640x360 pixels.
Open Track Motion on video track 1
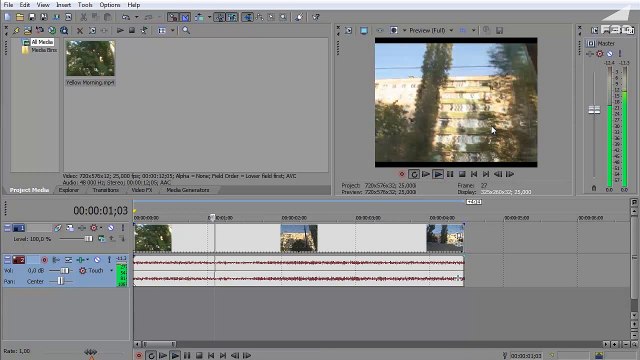[x=70, y=228]
